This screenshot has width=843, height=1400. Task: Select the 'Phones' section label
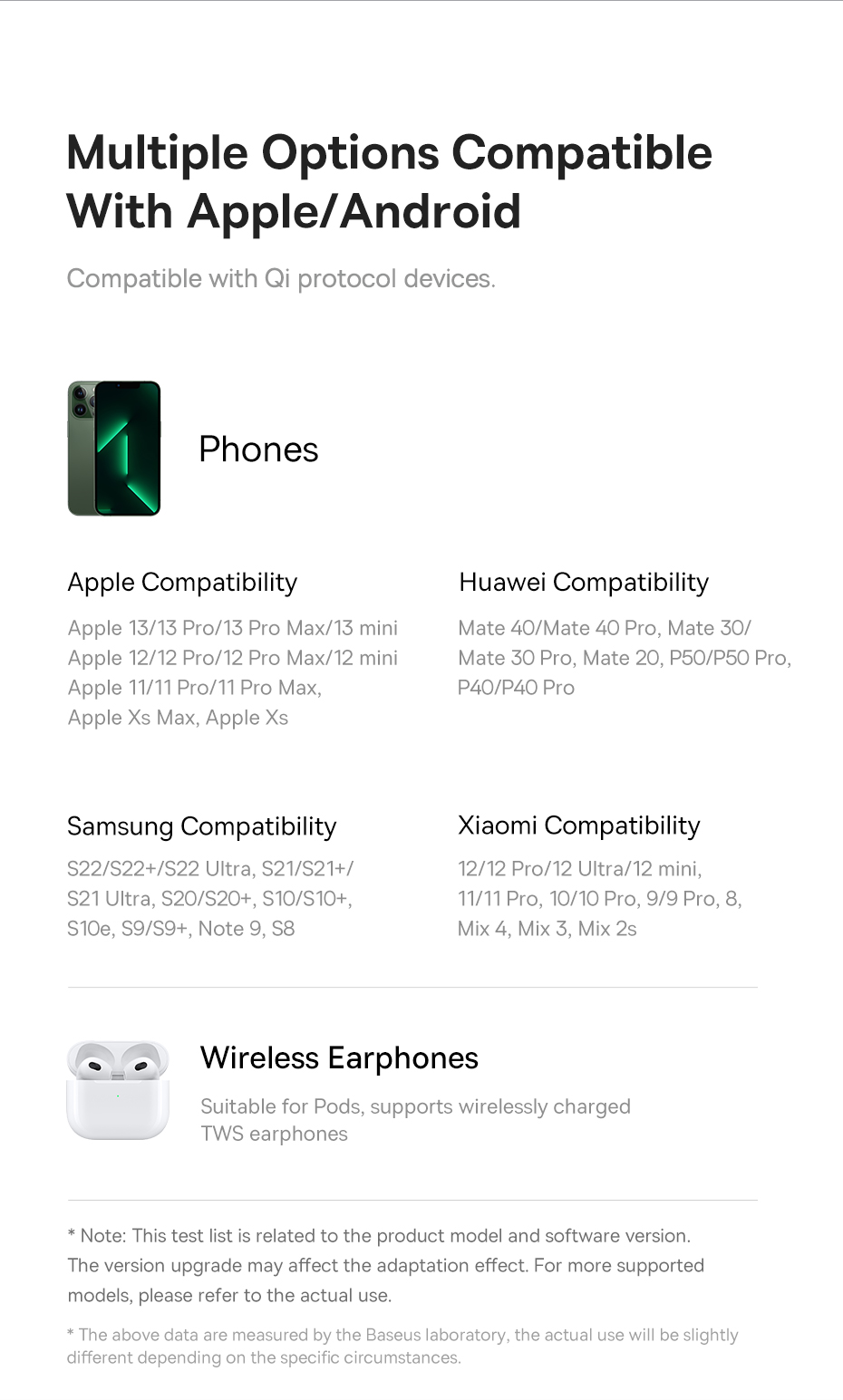[258, 449]
